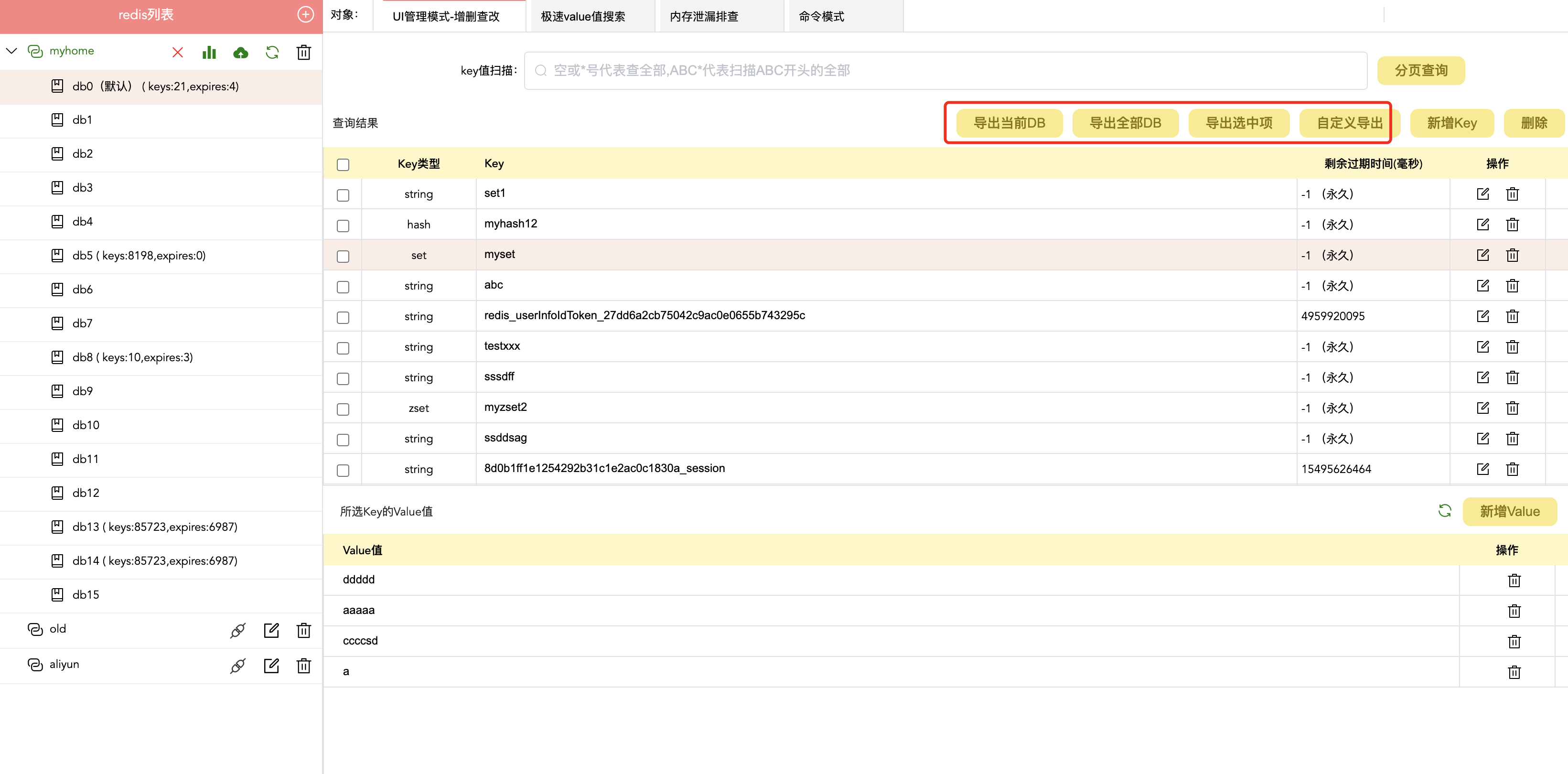This screenshot has height=774, width=1568.
Task: Delete the abc key row
Action: [1513, 285]
